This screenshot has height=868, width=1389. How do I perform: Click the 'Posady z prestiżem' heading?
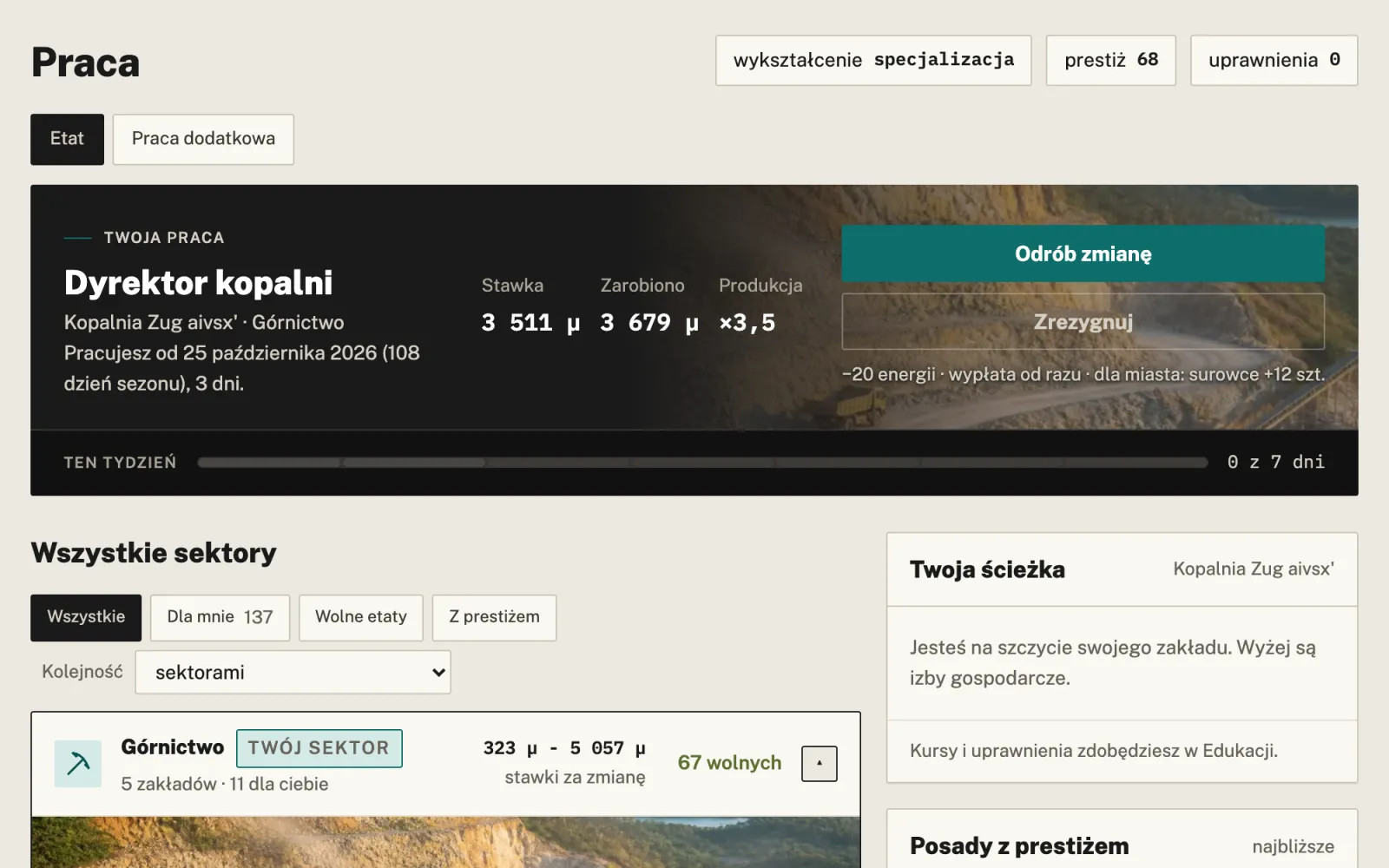(x=1019, y=846)
